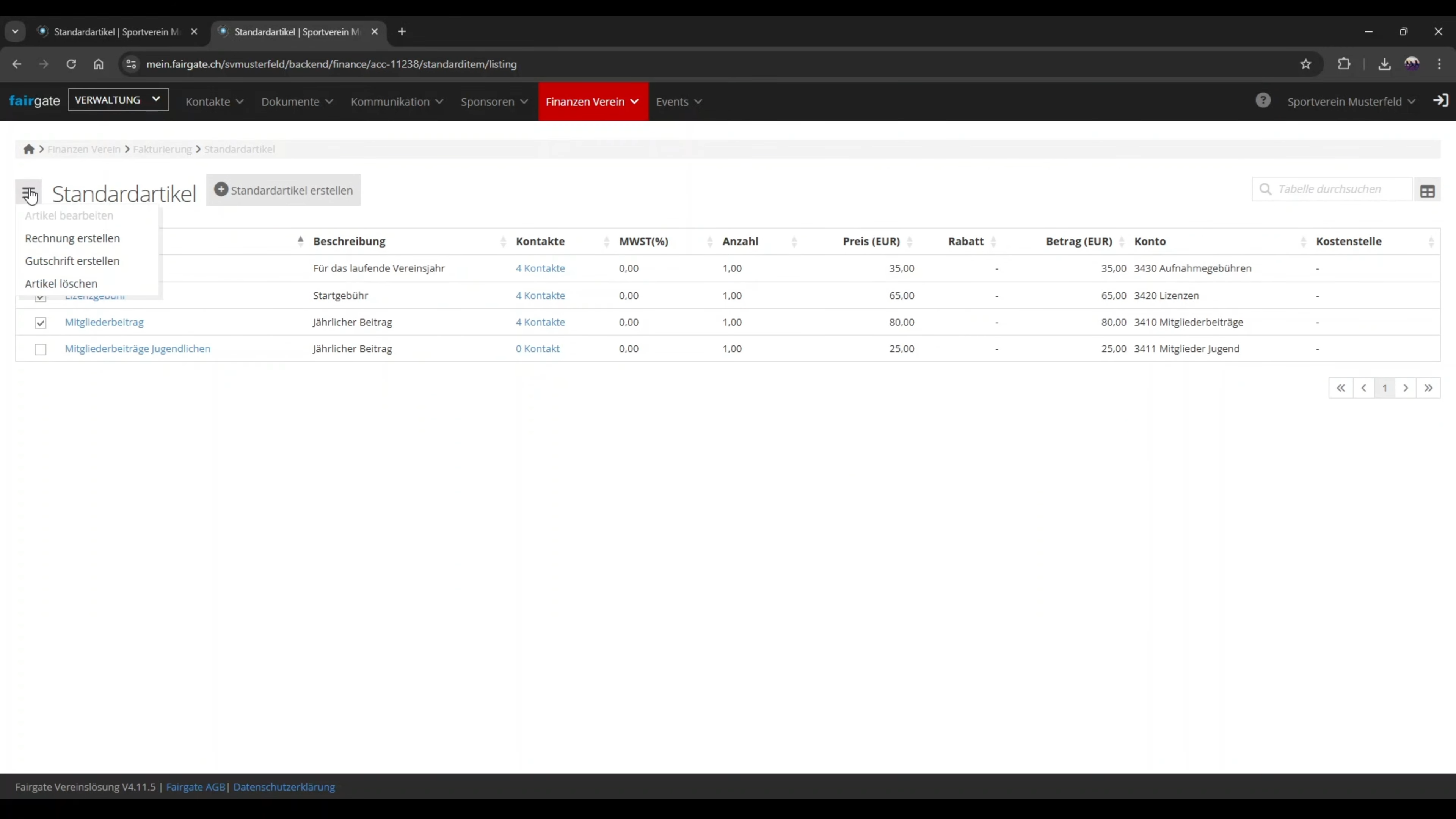Open browser profile avatar
Screen dimensions: 1456x819
(x=1412, y=64)
